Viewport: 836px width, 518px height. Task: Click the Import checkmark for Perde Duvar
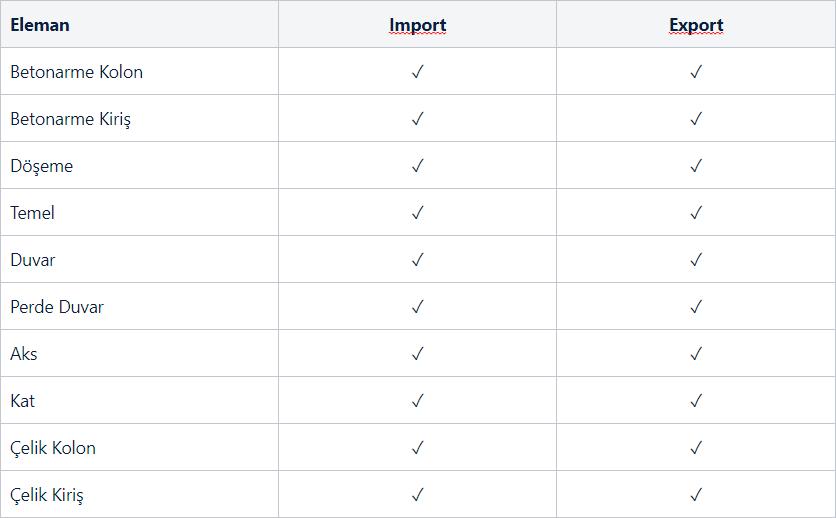418,307
